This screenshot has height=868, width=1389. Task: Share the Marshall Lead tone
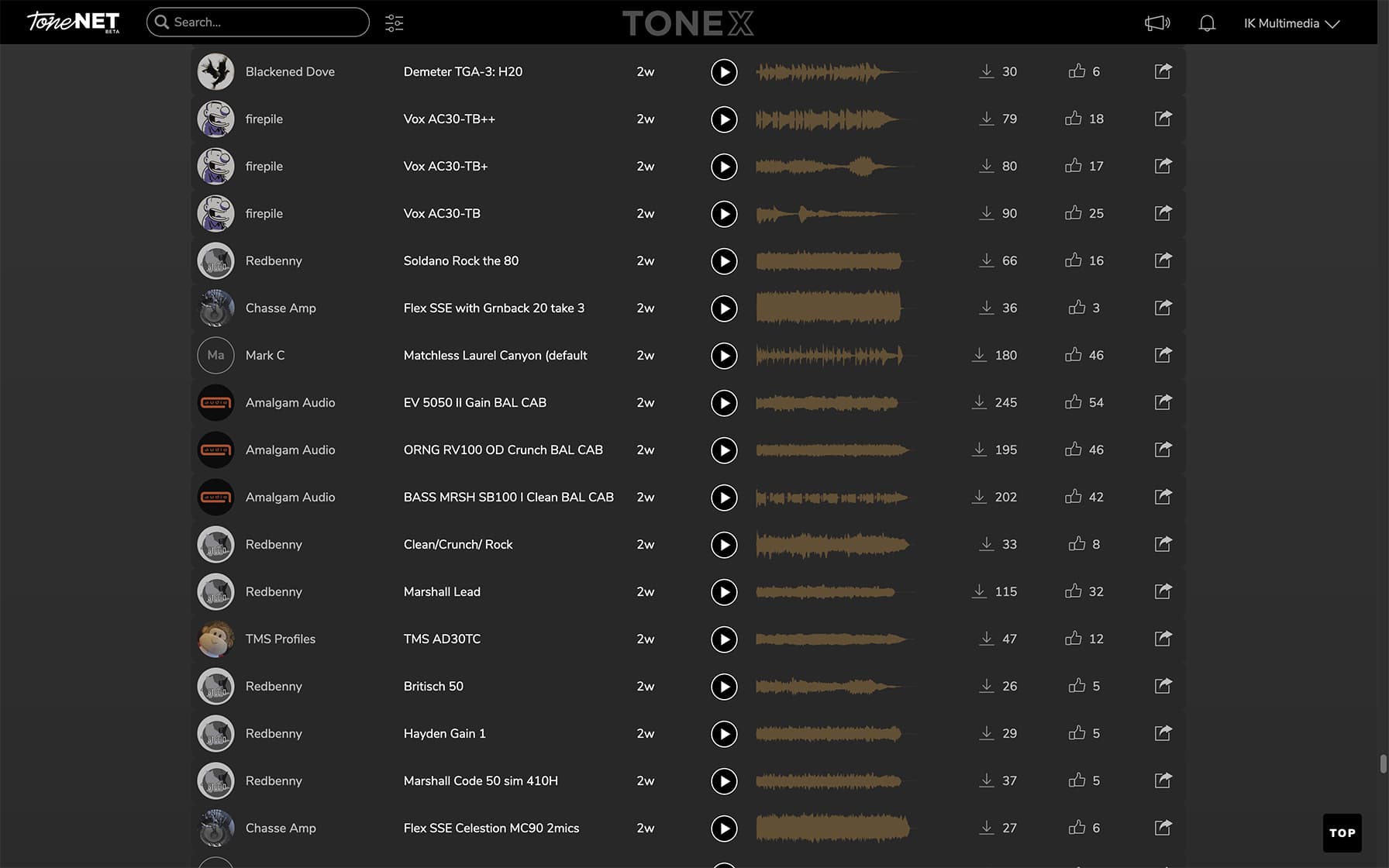1163,591
